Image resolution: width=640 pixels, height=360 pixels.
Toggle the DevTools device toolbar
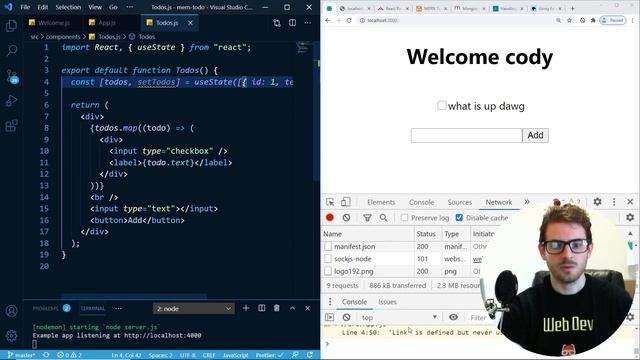coord(345,202)
